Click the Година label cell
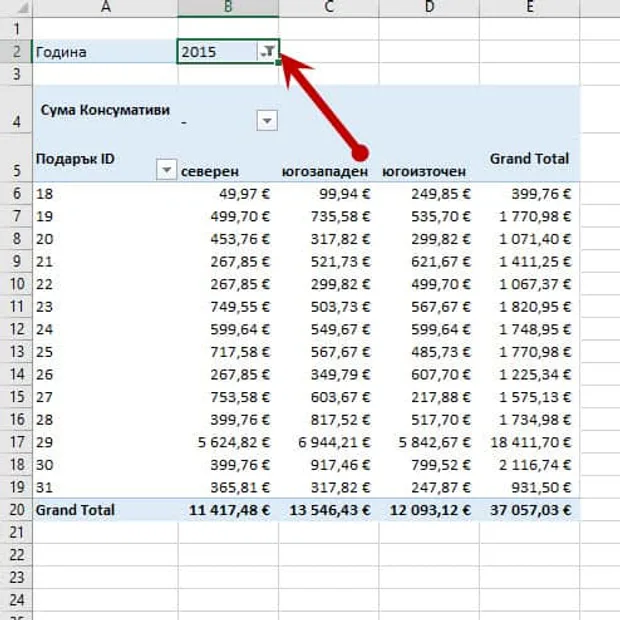The width and height of the screenshot is (620, 620). [105, 52]
